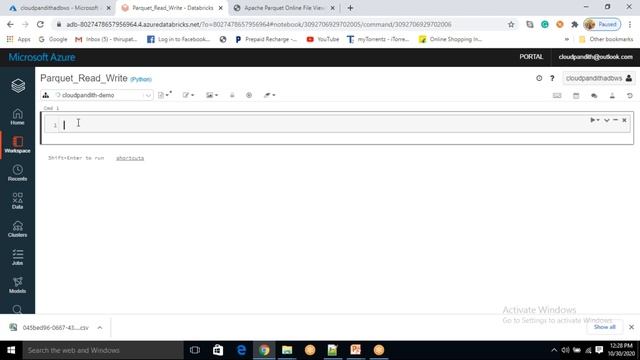This screenshot has height=360, width=640.
Task: Open the Windows Start menu
Action: point(11,350)
